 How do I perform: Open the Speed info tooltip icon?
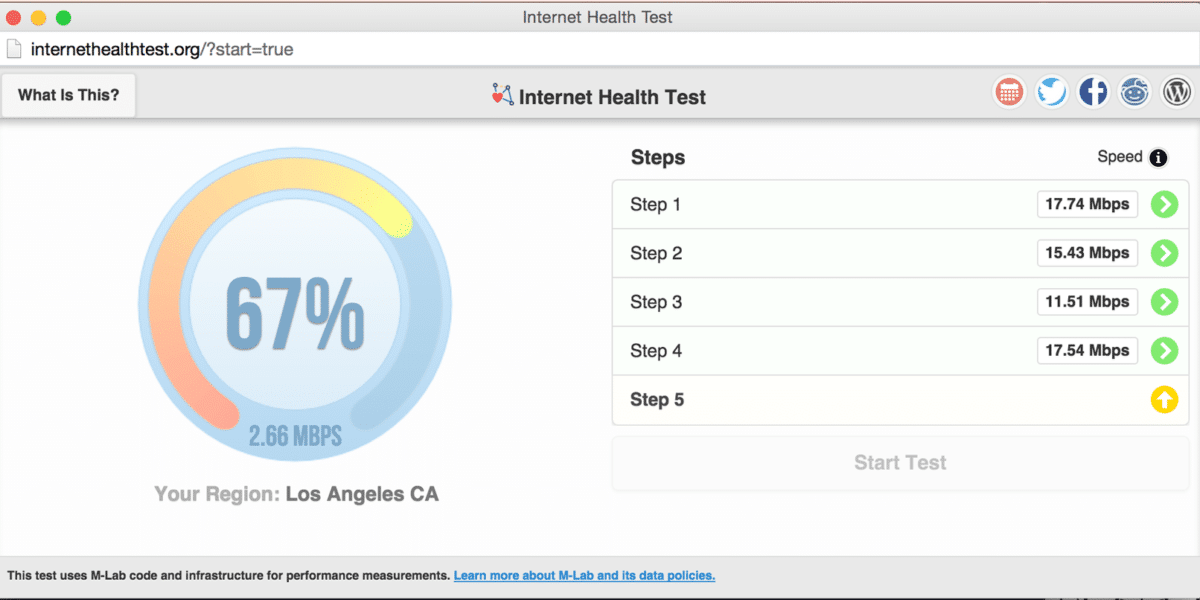pyautogui.click(x=1158, y=157)
